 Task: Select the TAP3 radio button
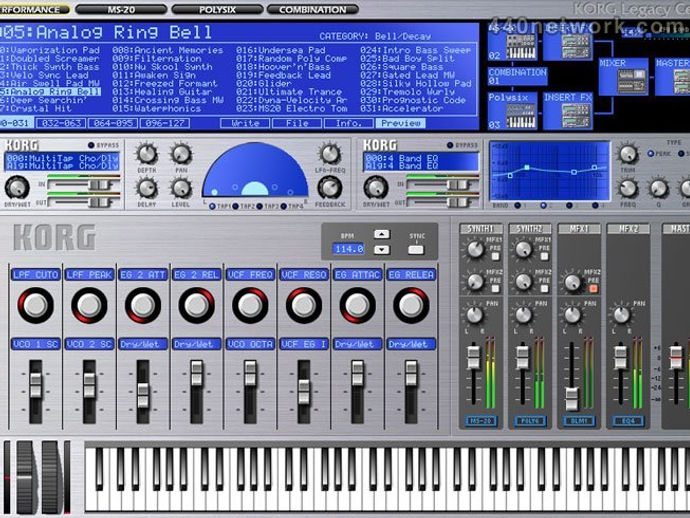tap(260, 206)
